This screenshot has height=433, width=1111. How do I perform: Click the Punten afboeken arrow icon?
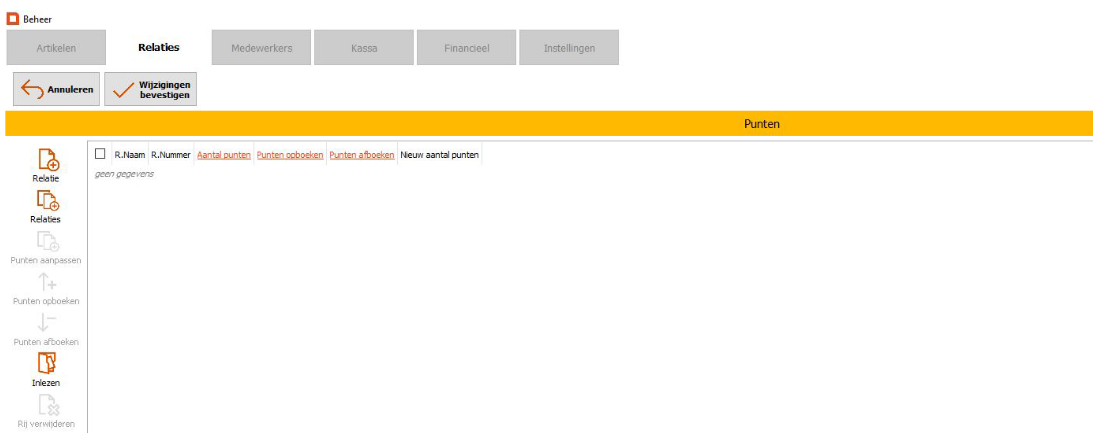point(47,323)
